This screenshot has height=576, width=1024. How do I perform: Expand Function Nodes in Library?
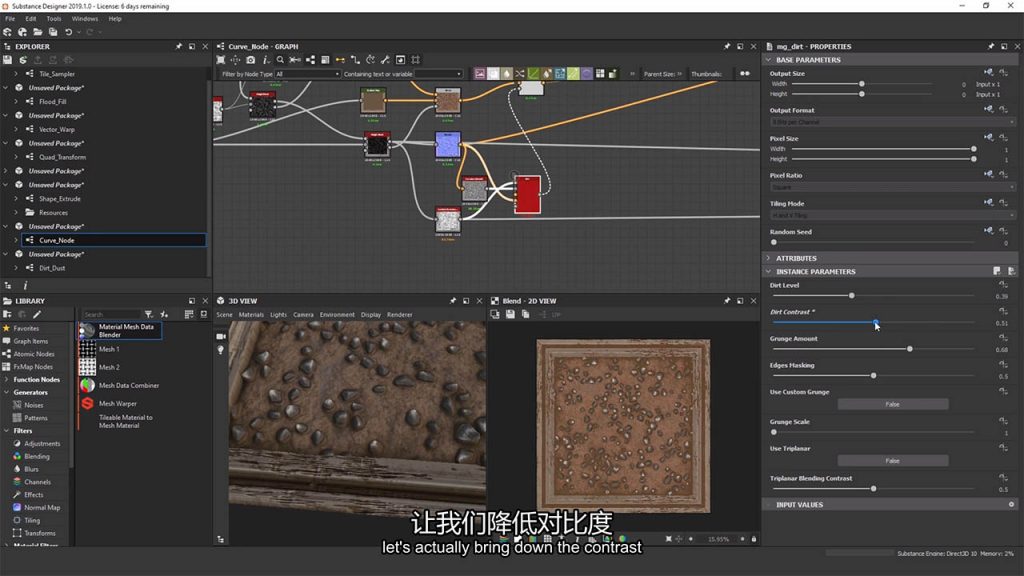click(x=7, y=379)
